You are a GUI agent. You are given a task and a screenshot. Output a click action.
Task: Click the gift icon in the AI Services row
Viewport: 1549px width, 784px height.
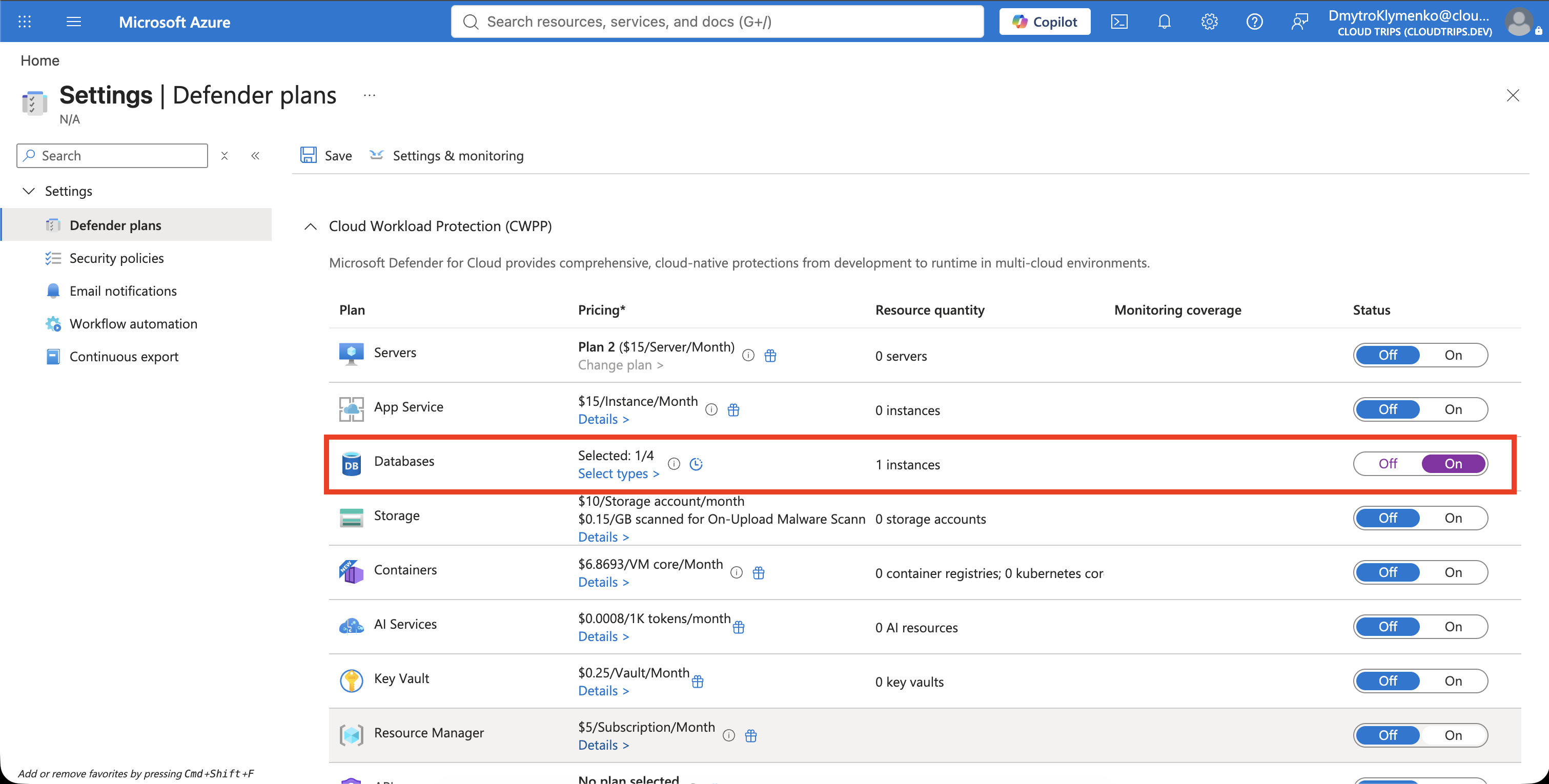(739, 627)
